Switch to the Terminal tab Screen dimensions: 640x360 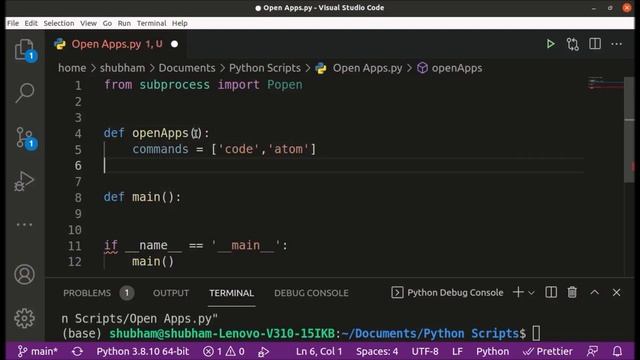(231, 293)
